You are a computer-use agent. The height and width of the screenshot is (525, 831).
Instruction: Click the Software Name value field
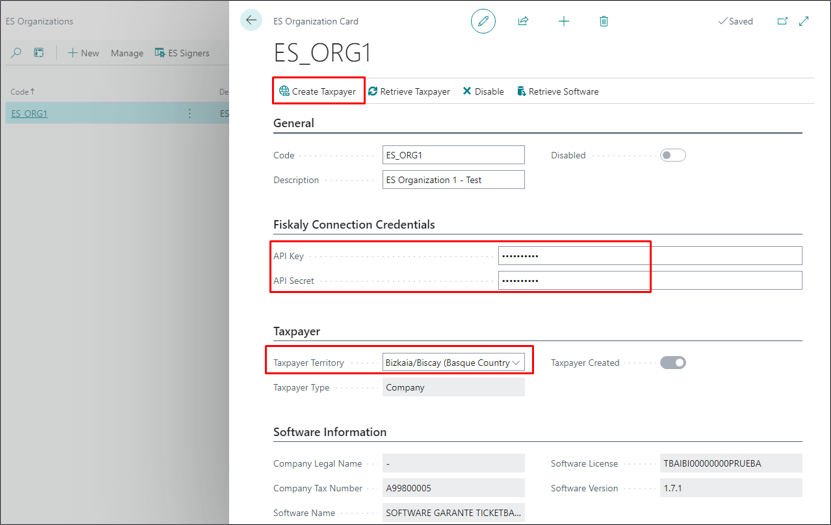(453, 513)
